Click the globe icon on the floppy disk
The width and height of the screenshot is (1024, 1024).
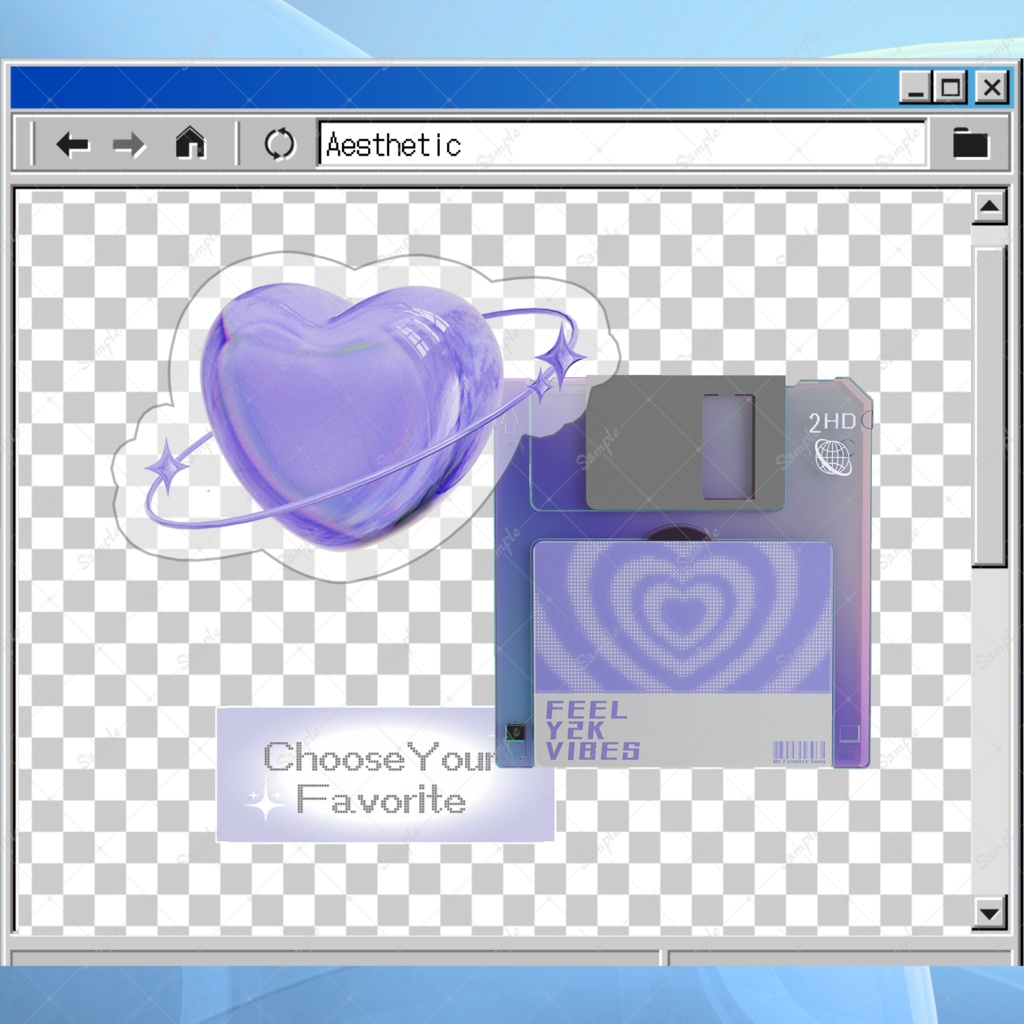click(x=834, y=456)
